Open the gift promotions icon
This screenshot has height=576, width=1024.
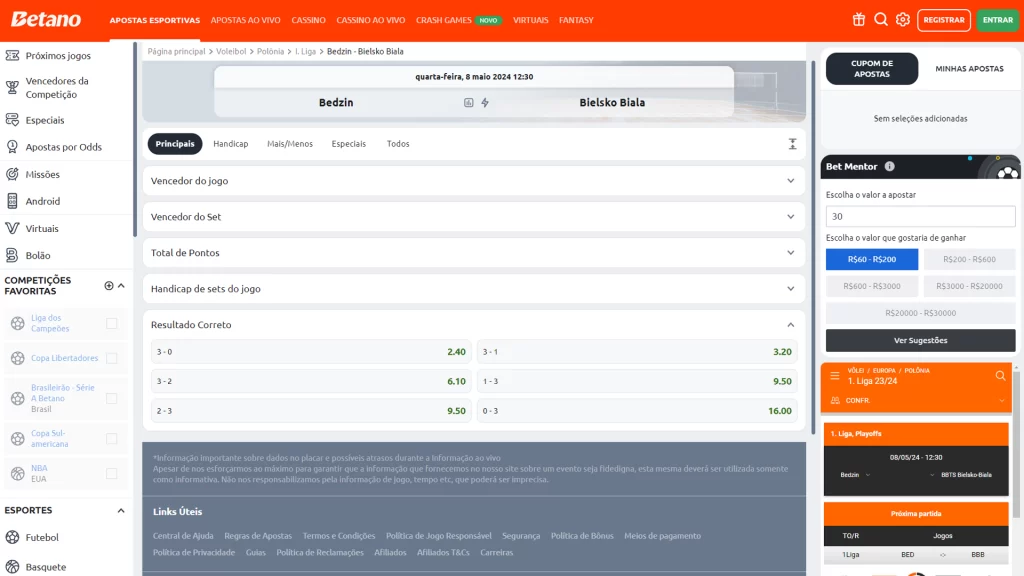pyautogui.click(x=859, y=20)
